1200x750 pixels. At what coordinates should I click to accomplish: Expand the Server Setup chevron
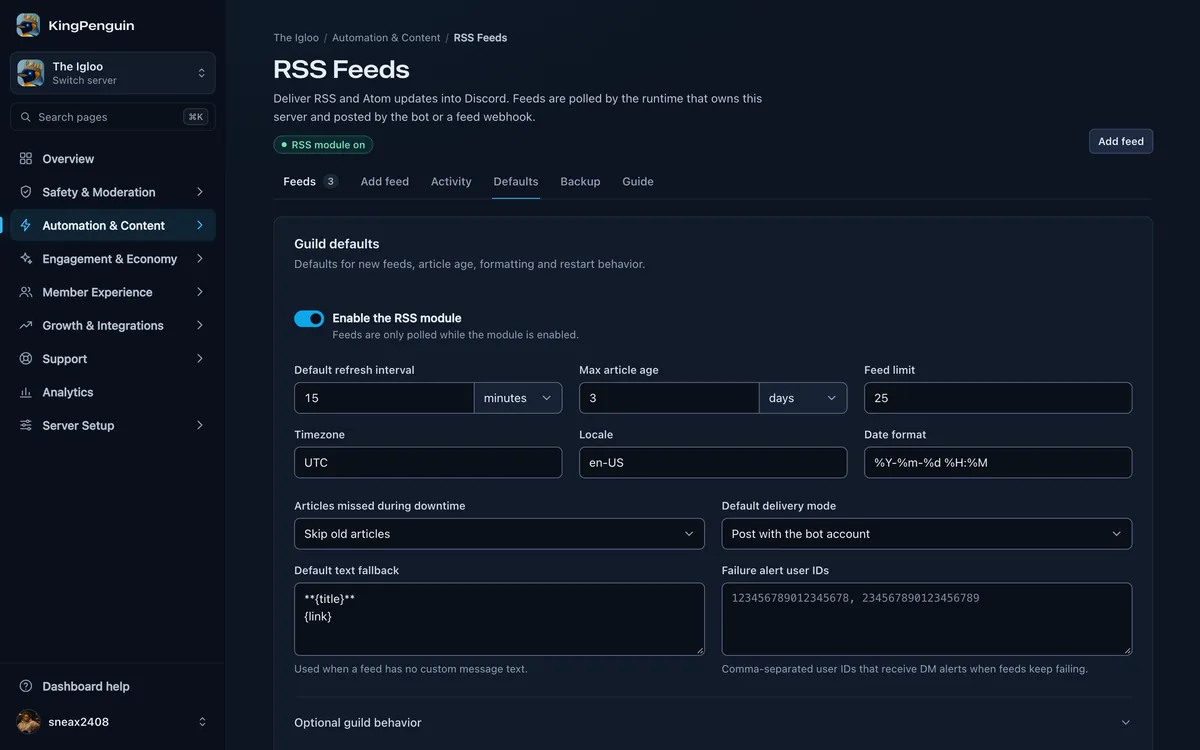click(x=200, y=425)
